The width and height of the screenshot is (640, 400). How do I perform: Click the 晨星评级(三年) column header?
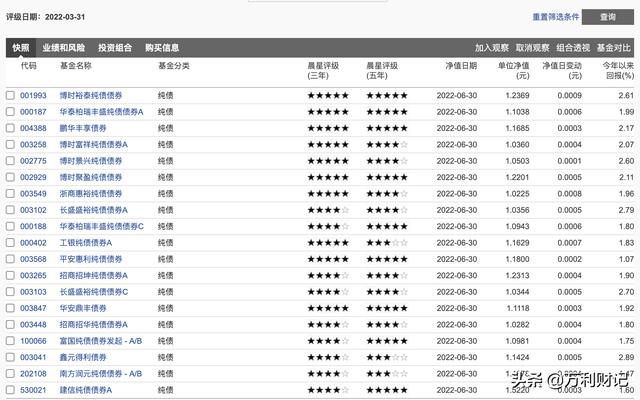[x=323, y=71]
